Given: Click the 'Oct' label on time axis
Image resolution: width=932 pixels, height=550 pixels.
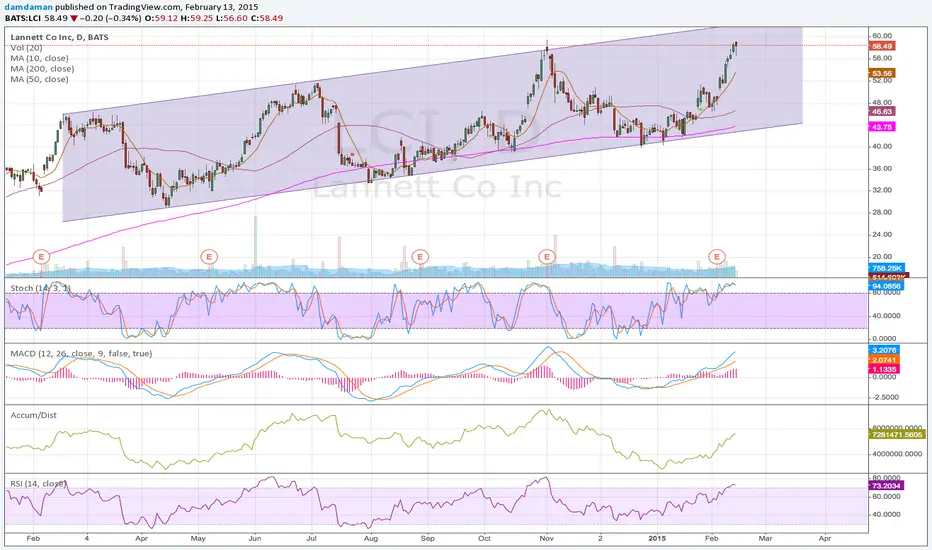Looking at the screenshot, I should click(484, 539).
